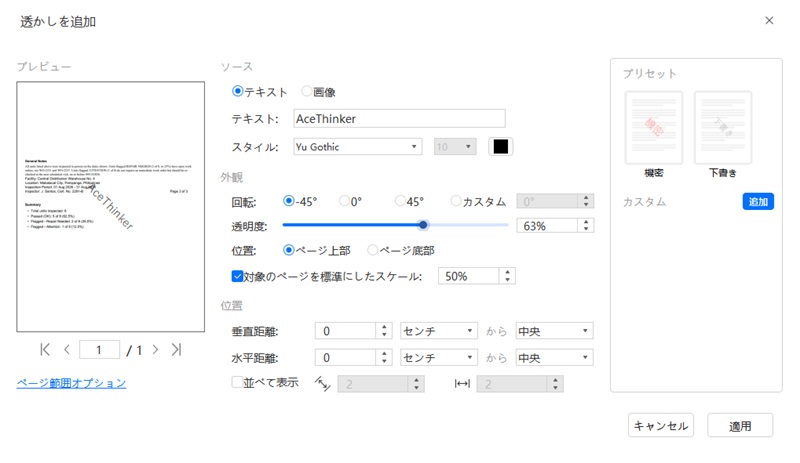Open 垂直距離 unit センチ dropdown
This screenshot has width=800, height=463.
pos(439,331)
